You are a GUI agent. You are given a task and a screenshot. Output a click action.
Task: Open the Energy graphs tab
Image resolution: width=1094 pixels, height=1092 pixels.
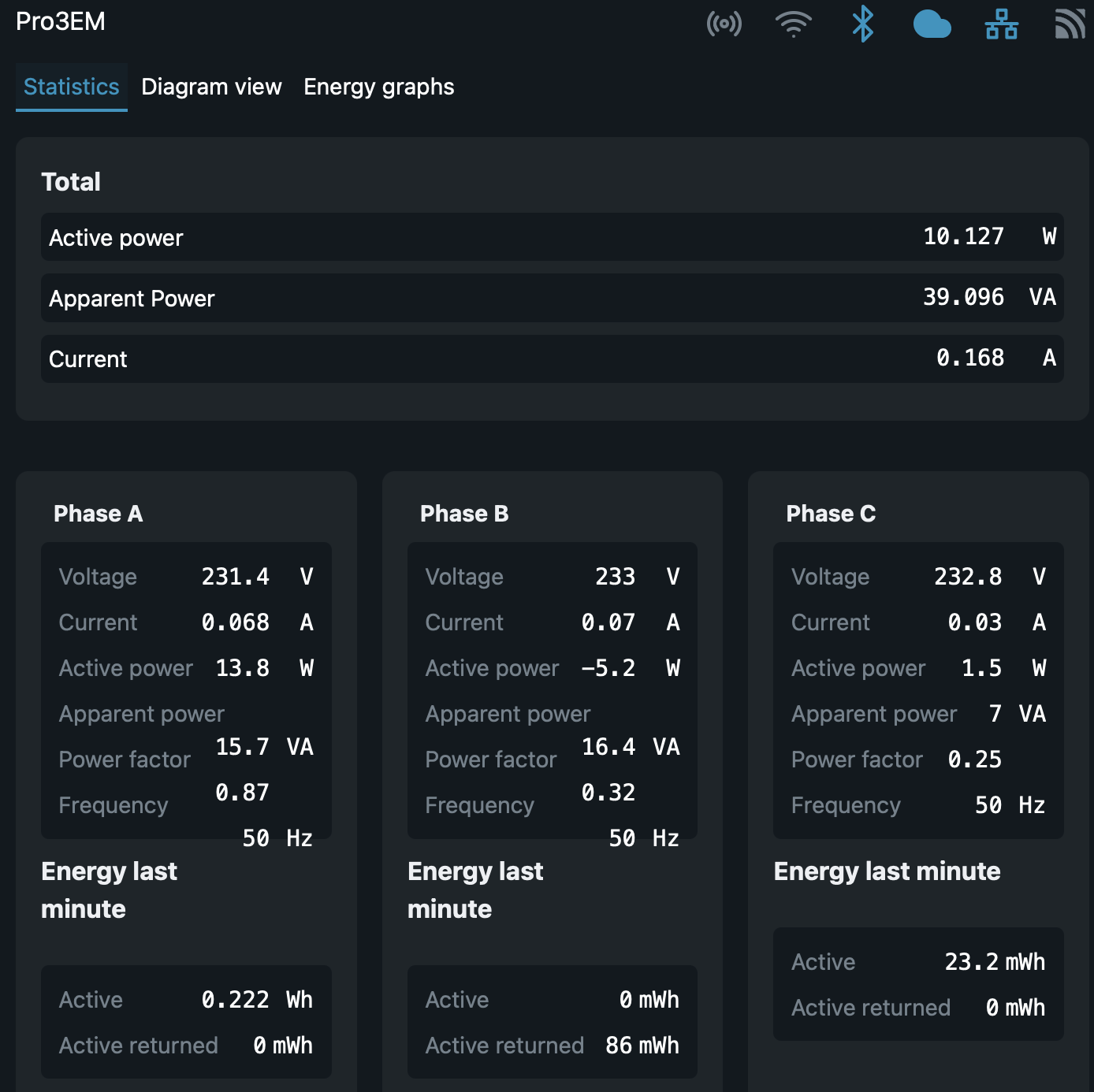[379, 87]
